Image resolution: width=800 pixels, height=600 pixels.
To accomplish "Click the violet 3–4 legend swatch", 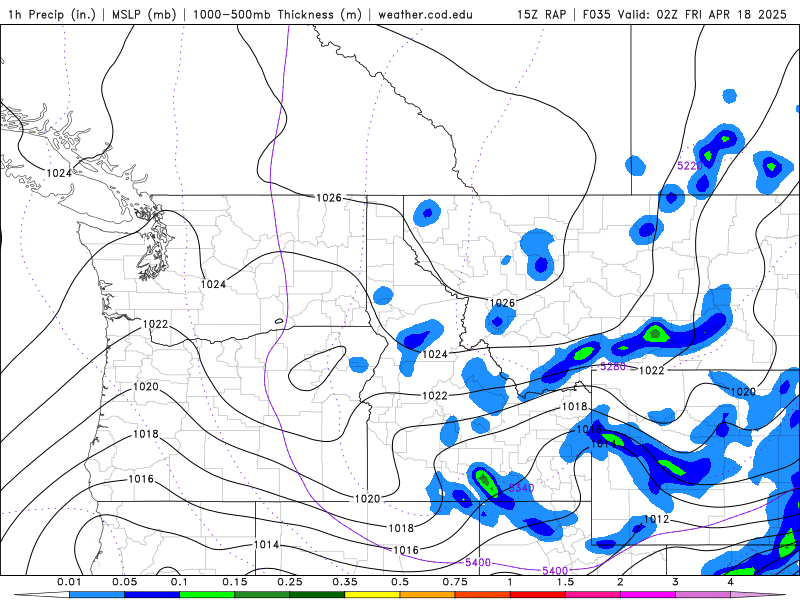I will (x=703, y=595).
